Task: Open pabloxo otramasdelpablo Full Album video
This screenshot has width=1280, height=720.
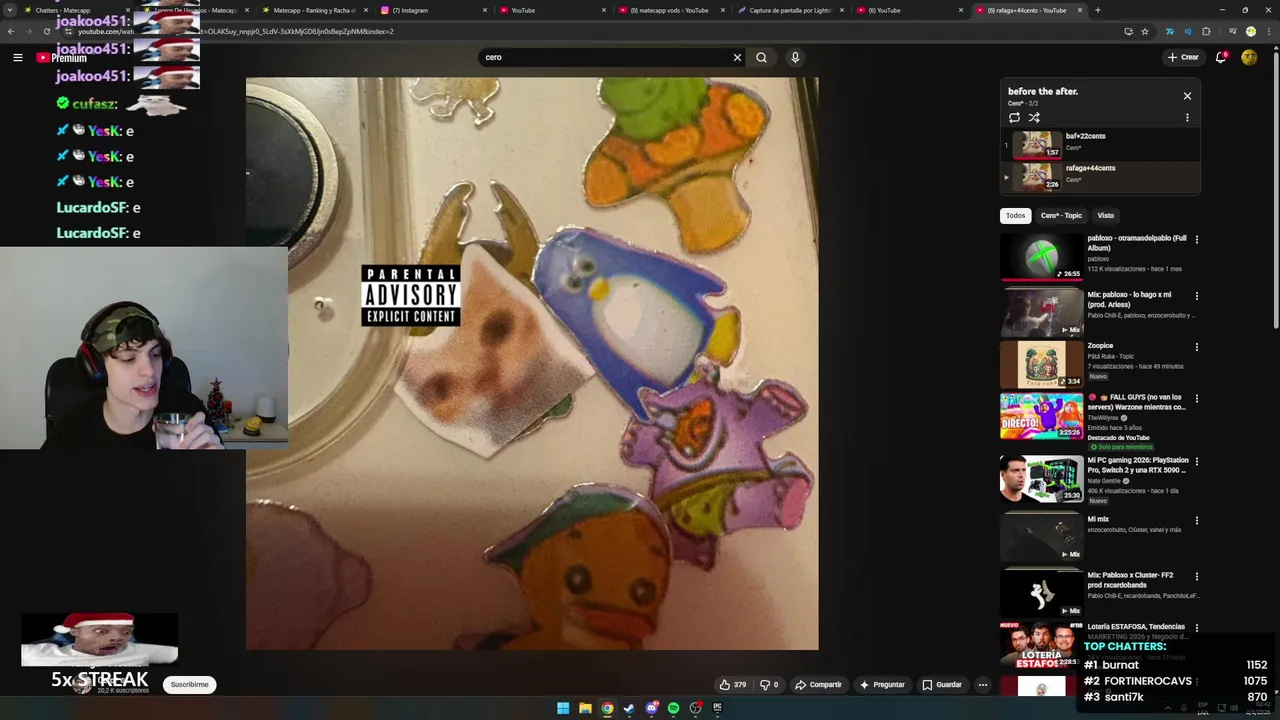Action: click(1042, 258)
